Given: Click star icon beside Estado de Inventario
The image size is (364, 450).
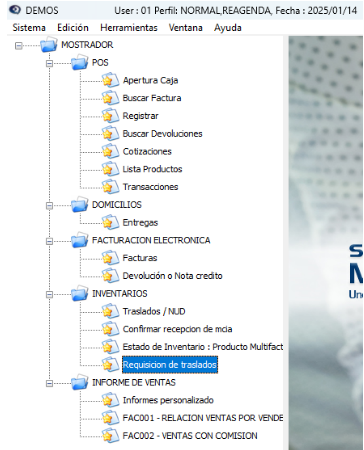Looking at the screenshot, I should pyautogui.click(x=110, y=347).
